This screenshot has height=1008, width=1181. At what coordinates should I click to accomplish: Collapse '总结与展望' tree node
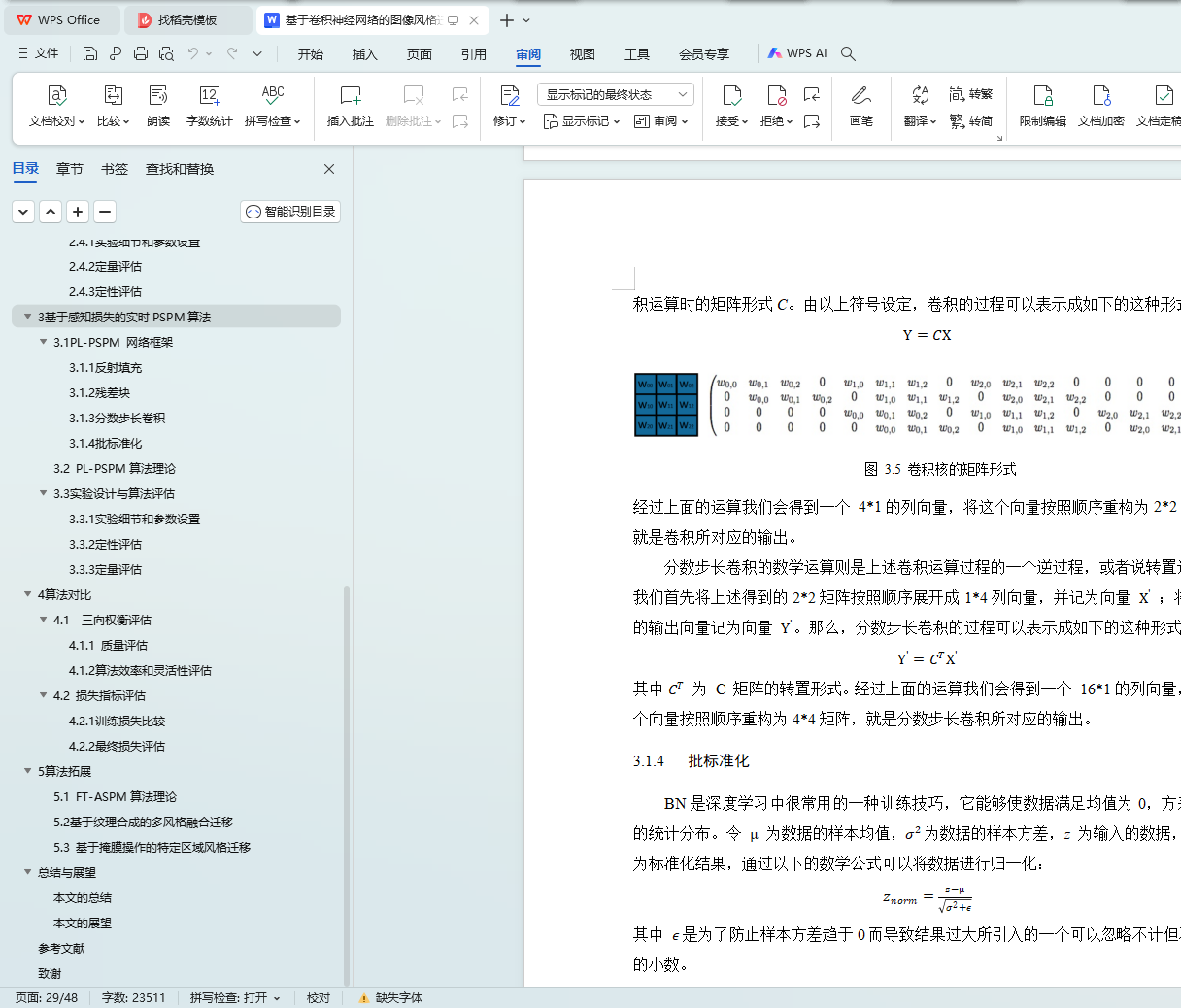(x=27, y=872)
